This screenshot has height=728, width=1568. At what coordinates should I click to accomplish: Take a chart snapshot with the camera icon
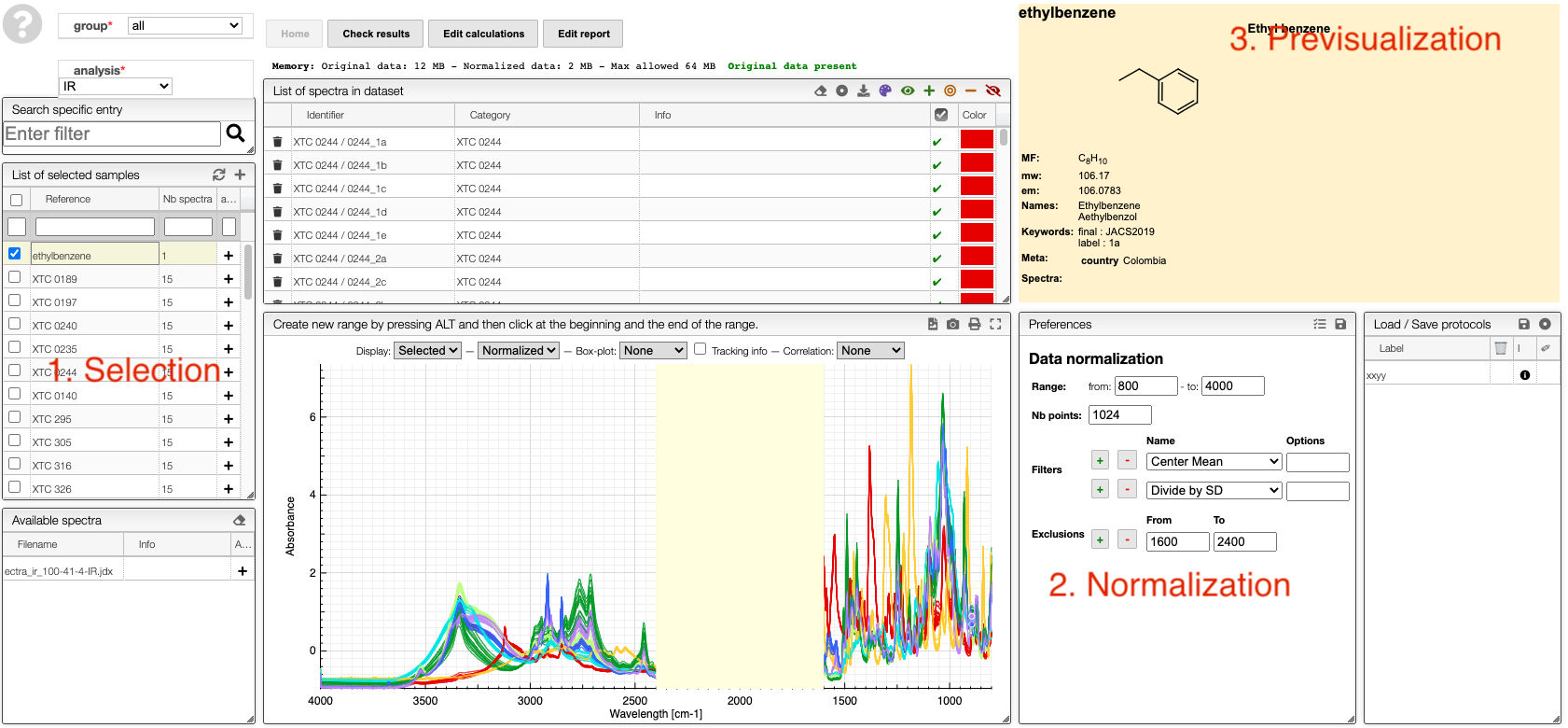click(x=952, y=324)
